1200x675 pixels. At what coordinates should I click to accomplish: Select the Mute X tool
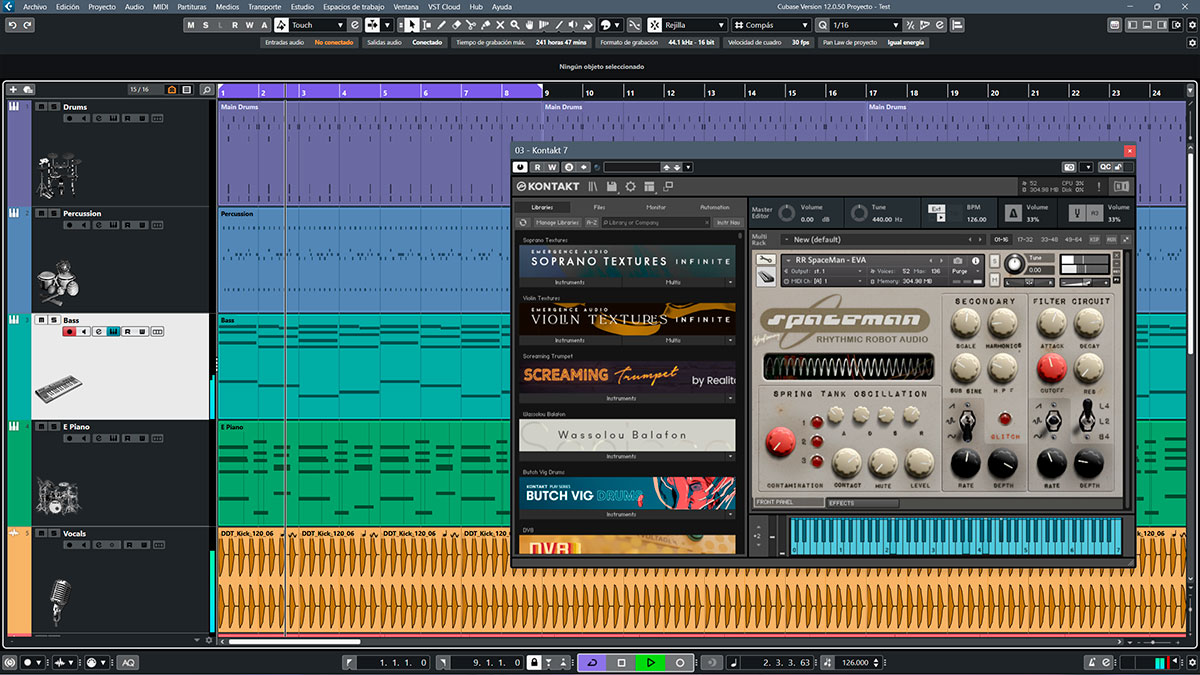click(500, 25)
